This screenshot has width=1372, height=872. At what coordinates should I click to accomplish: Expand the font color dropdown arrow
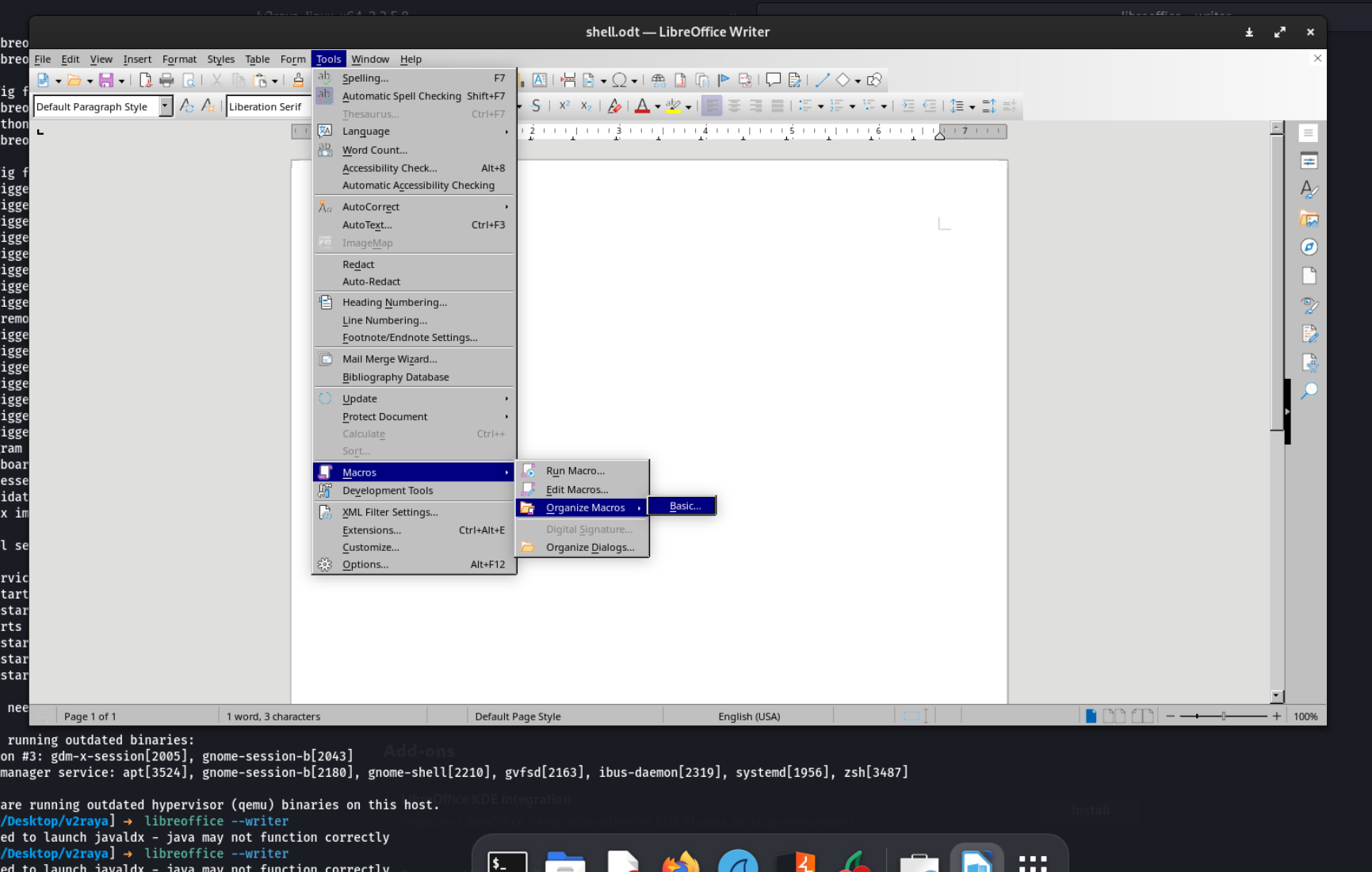coord(657,107)
